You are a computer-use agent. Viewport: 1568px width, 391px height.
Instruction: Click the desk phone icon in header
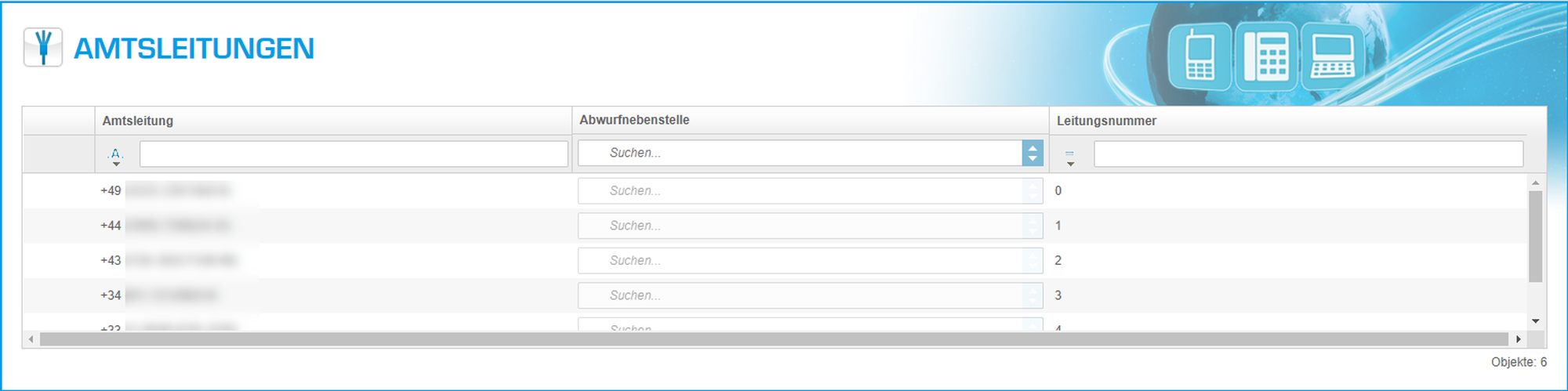click(1266, 56)
